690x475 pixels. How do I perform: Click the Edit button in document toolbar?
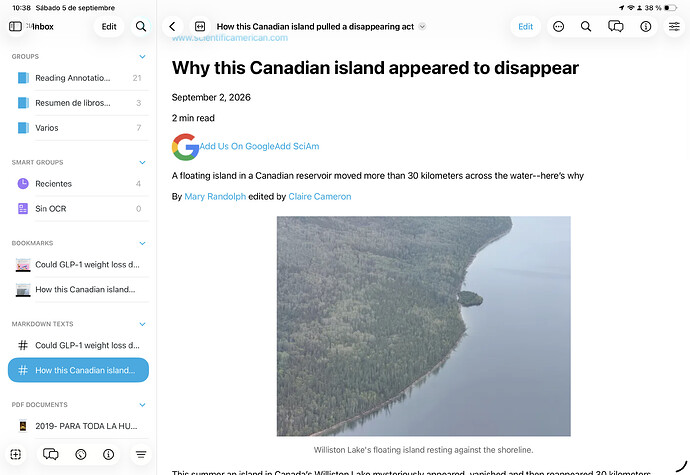point(525,26)
